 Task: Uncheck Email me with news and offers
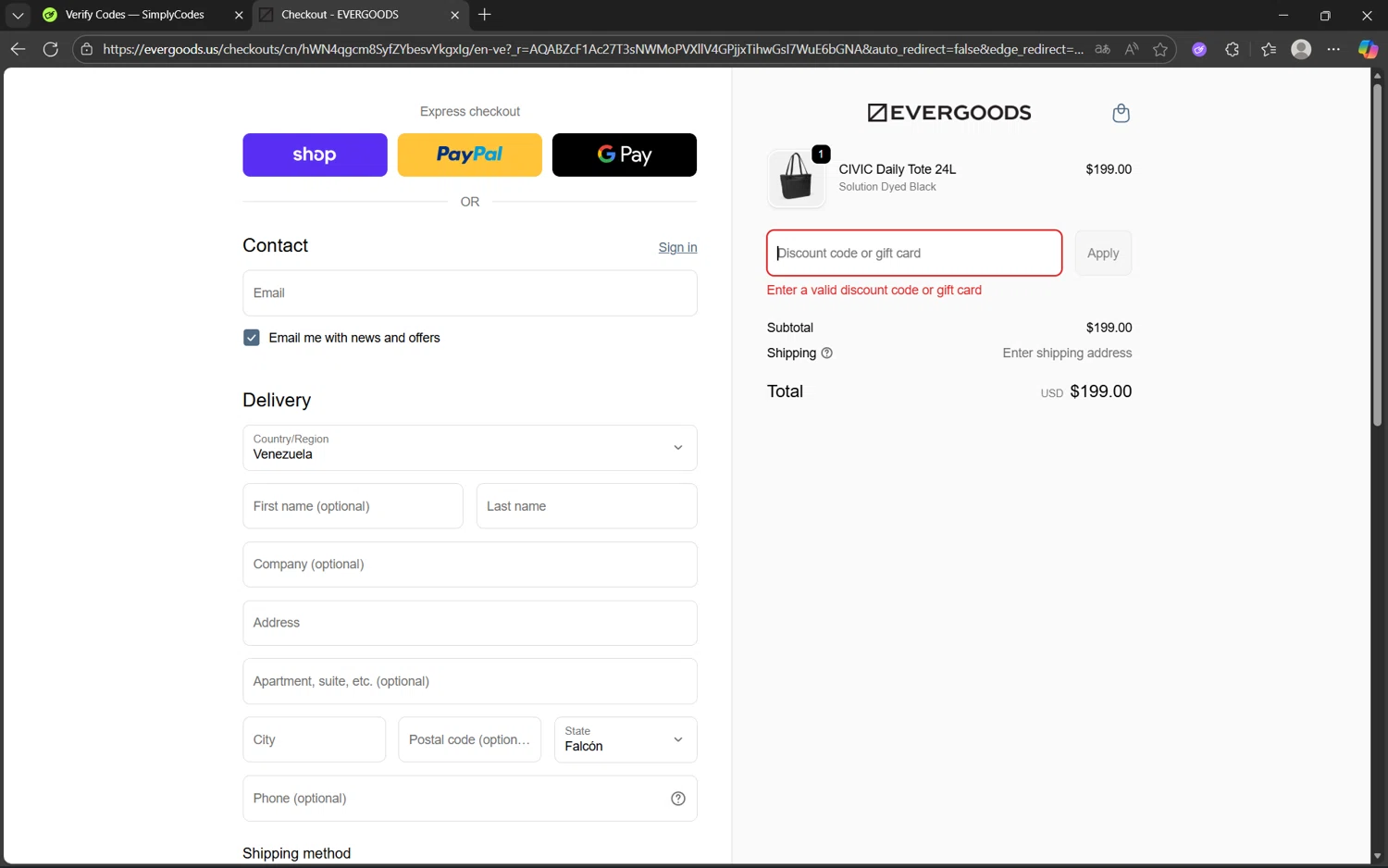[x=252, y=338]
